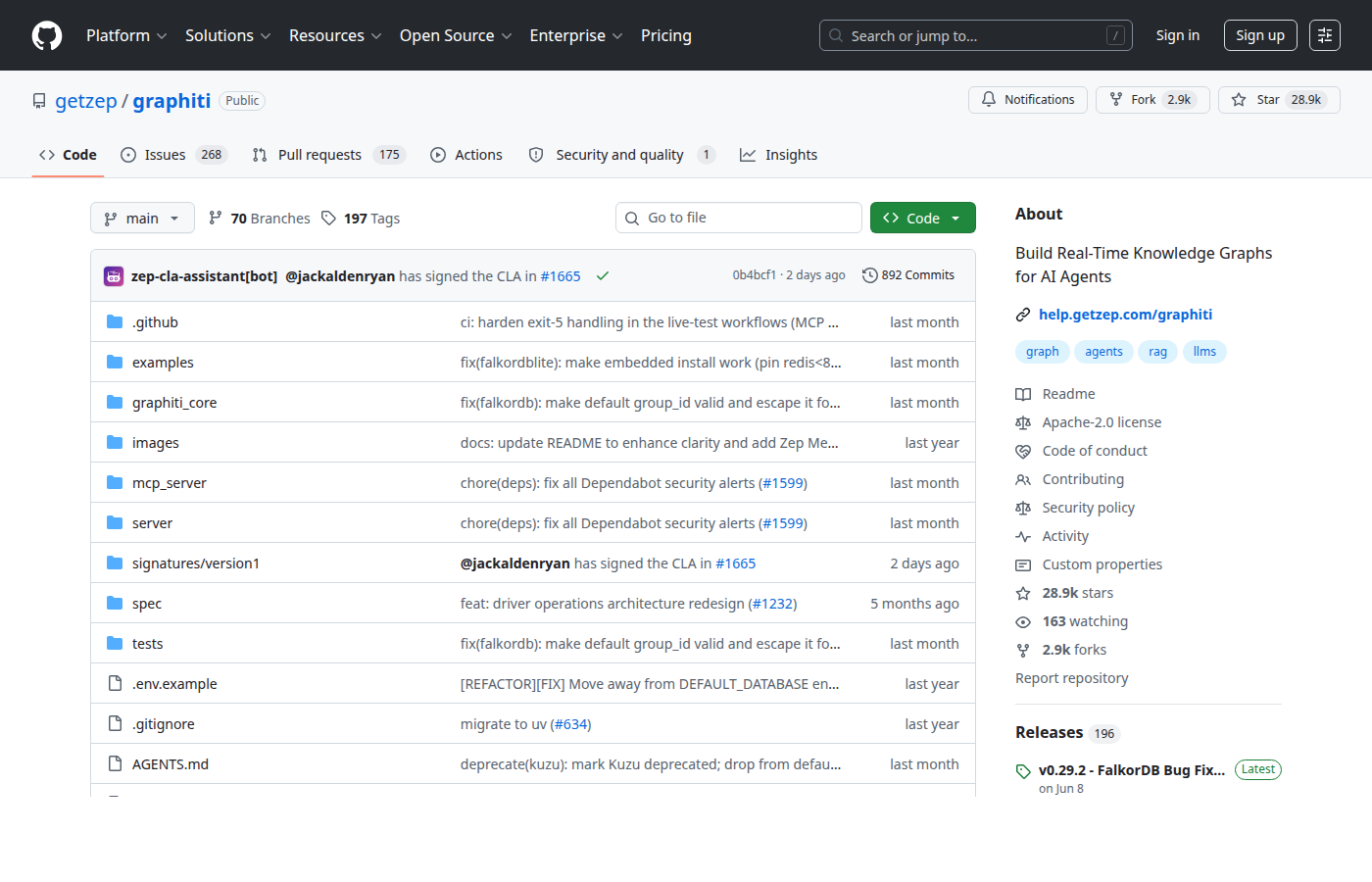Click the 2.9k forks link
The height and width of the screenshot is (882, 1372).
[1074, 650]
